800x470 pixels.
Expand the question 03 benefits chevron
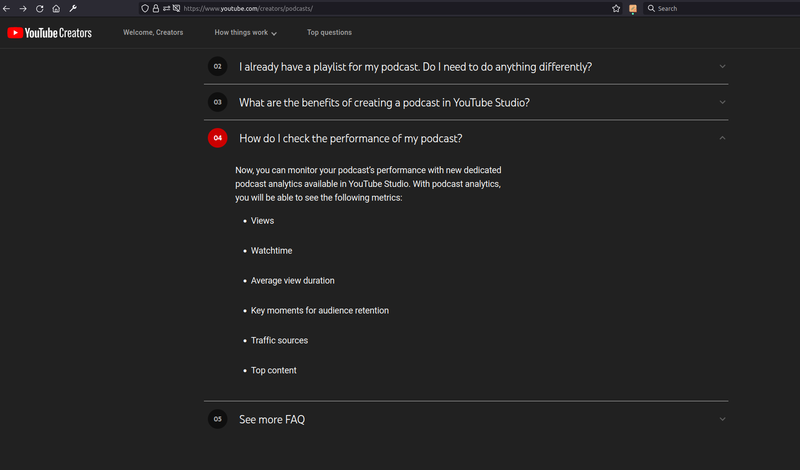point(722,102)
